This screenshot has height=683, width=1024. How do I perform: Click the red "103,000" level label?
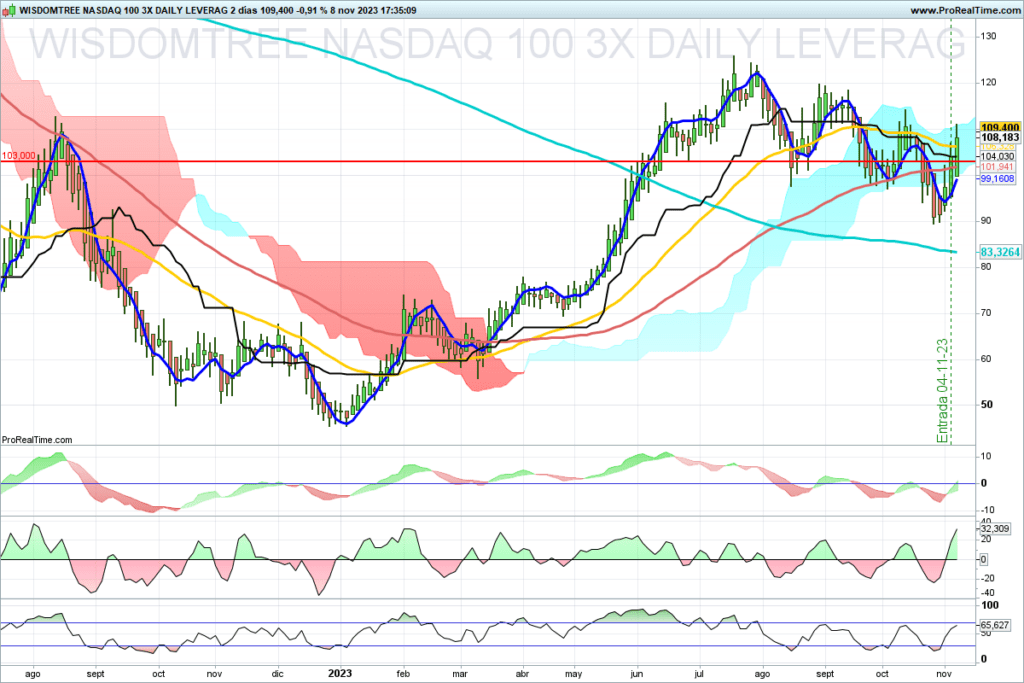(x=18, y=155)
